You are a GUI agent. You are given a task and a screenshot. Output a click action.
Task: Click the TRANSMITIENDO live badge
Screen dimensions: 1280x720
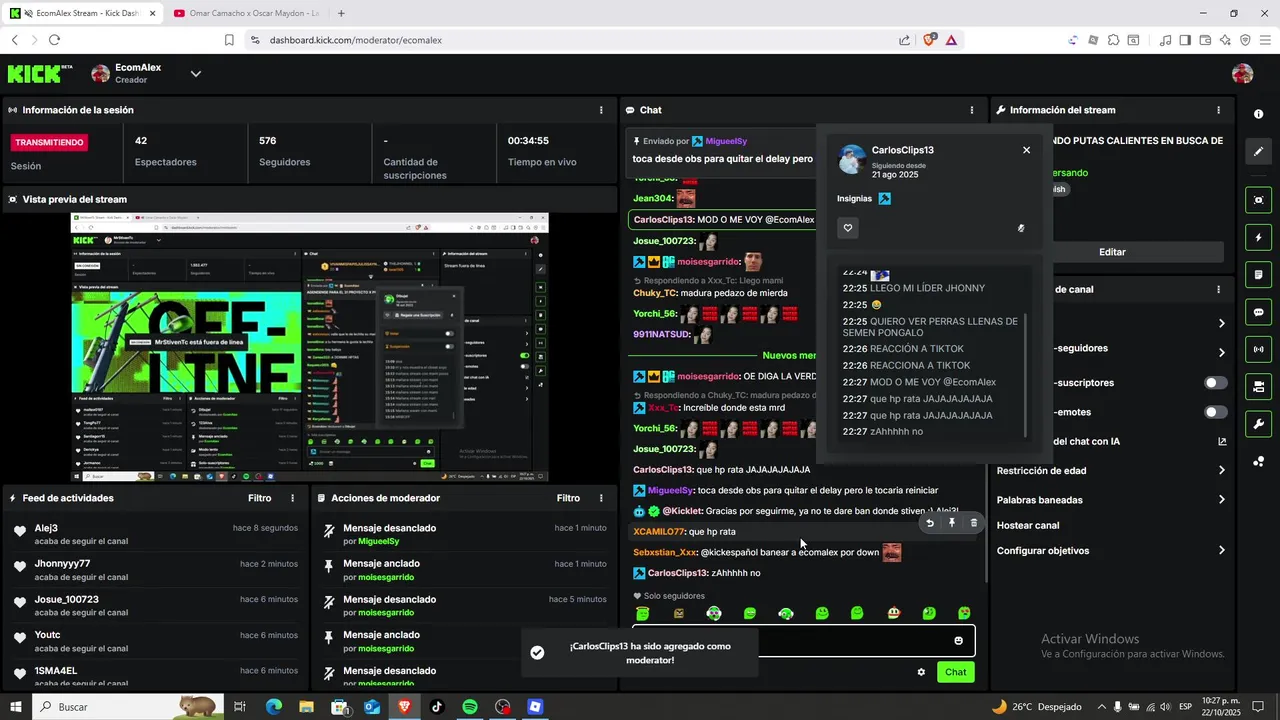50,142
